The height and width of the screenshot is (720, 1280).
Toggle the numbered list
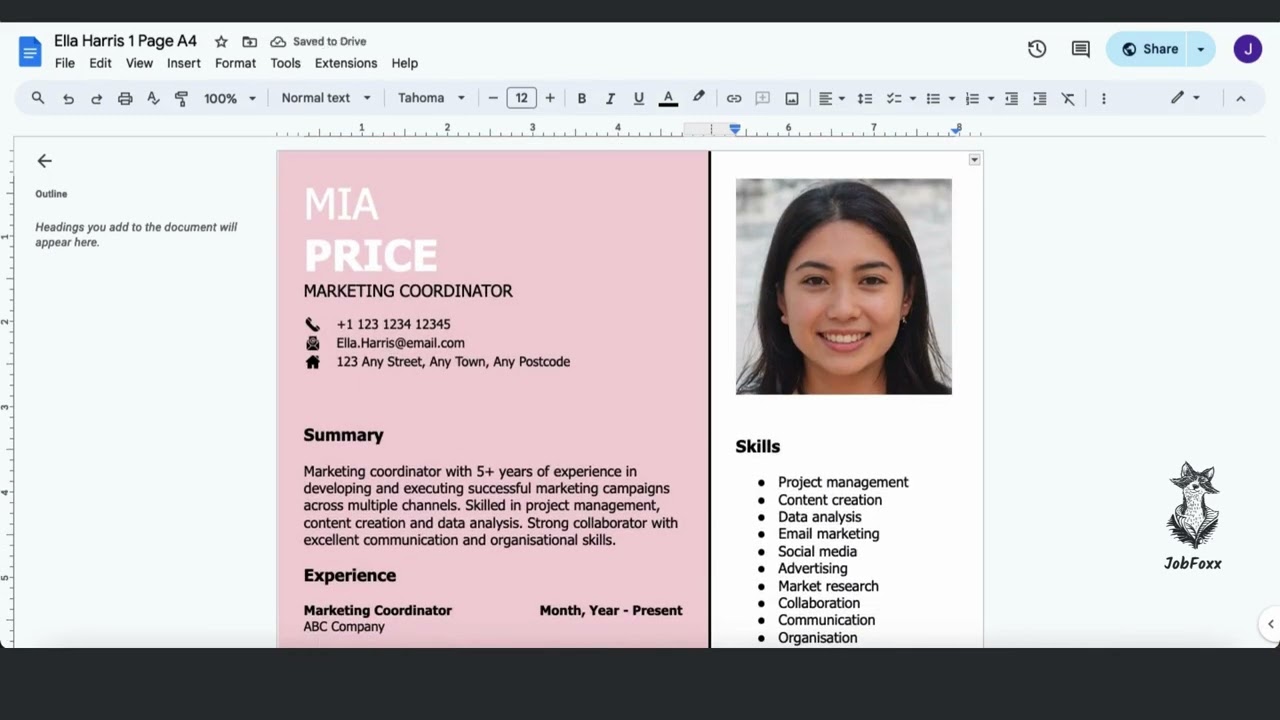pos(972,98)
